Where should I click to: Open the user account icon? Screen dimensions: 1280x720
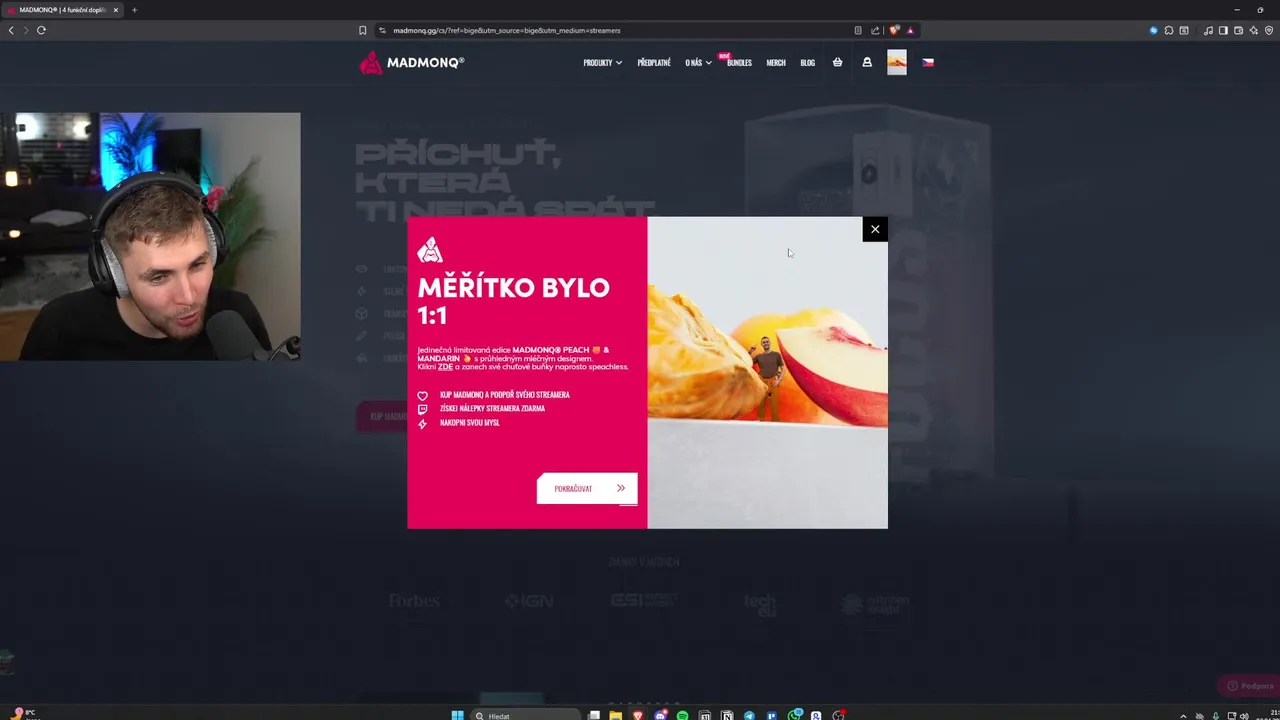[x=867, y=62]
